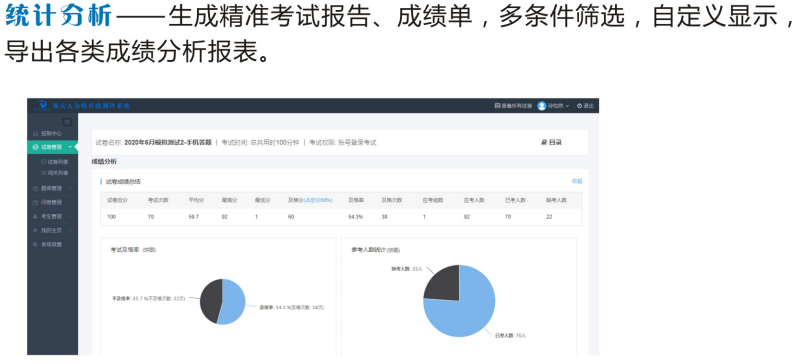Click the 最高分 value 92
The height and width of the screenshot is (364, 796).
(x=225, y=217)
